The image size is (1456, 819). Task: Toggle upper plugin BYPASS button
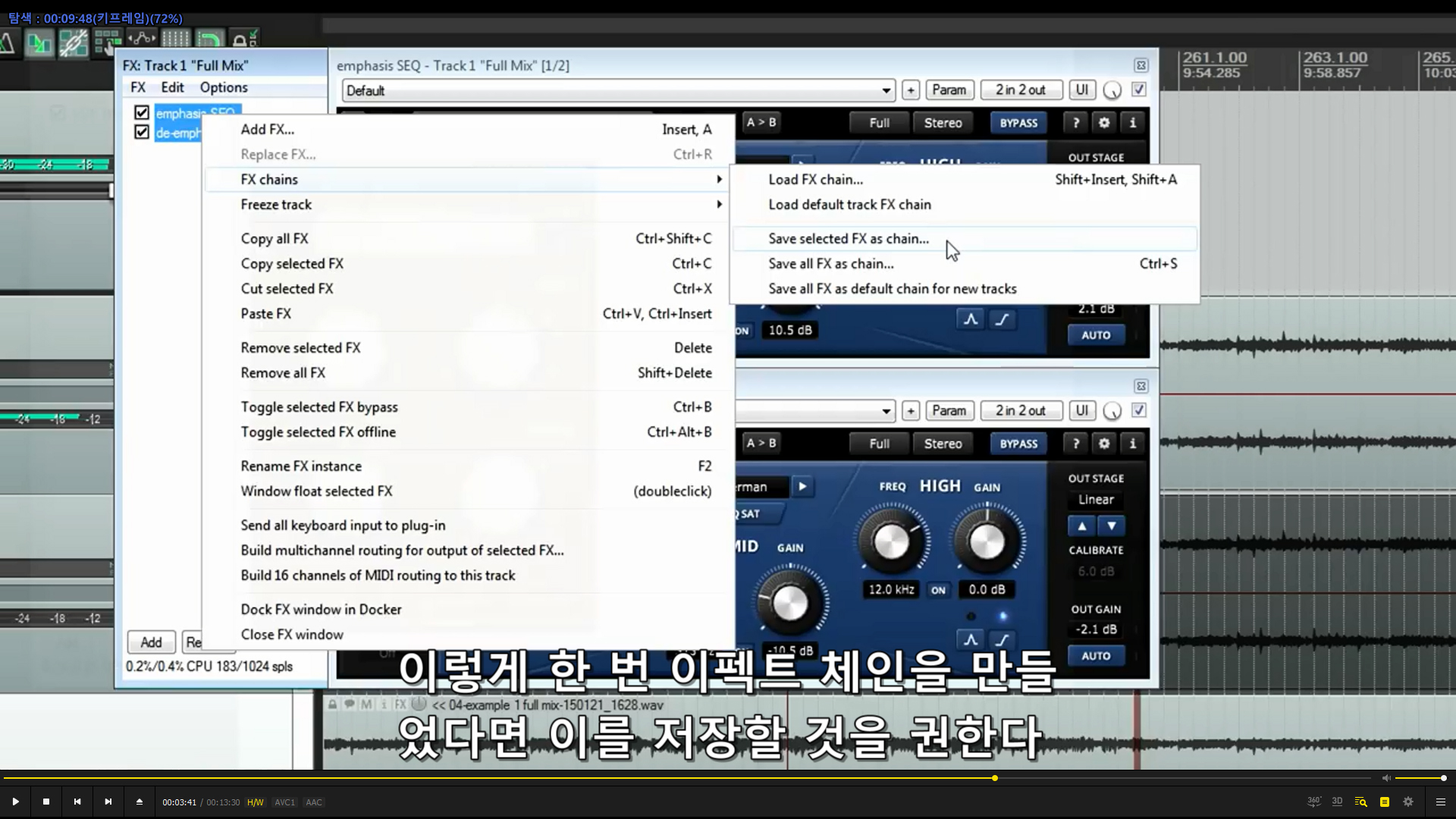pyautogui.click(x=1018, y=123)
